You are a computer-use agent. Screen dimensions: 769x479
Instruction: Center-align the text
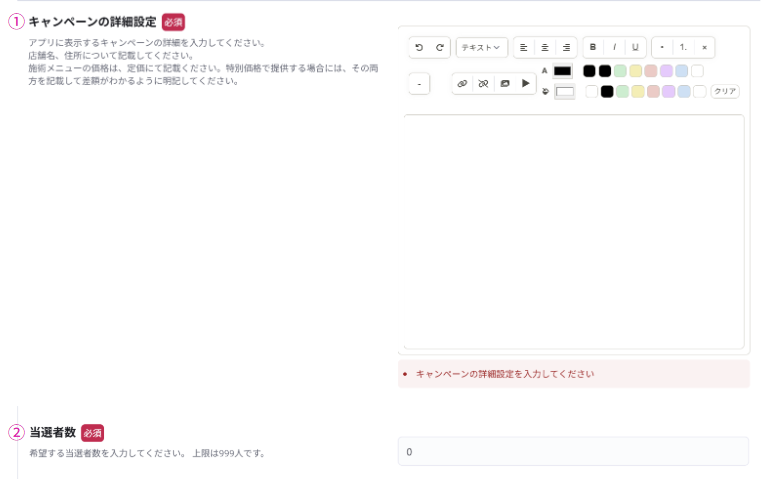545,47
